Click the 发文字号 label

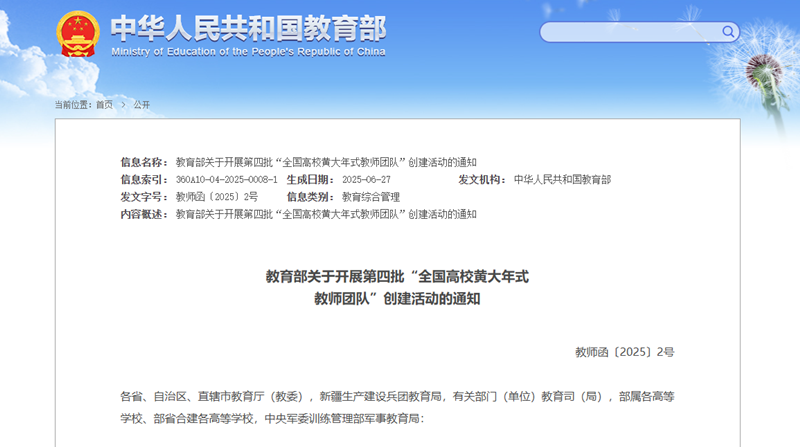[144, 197]
